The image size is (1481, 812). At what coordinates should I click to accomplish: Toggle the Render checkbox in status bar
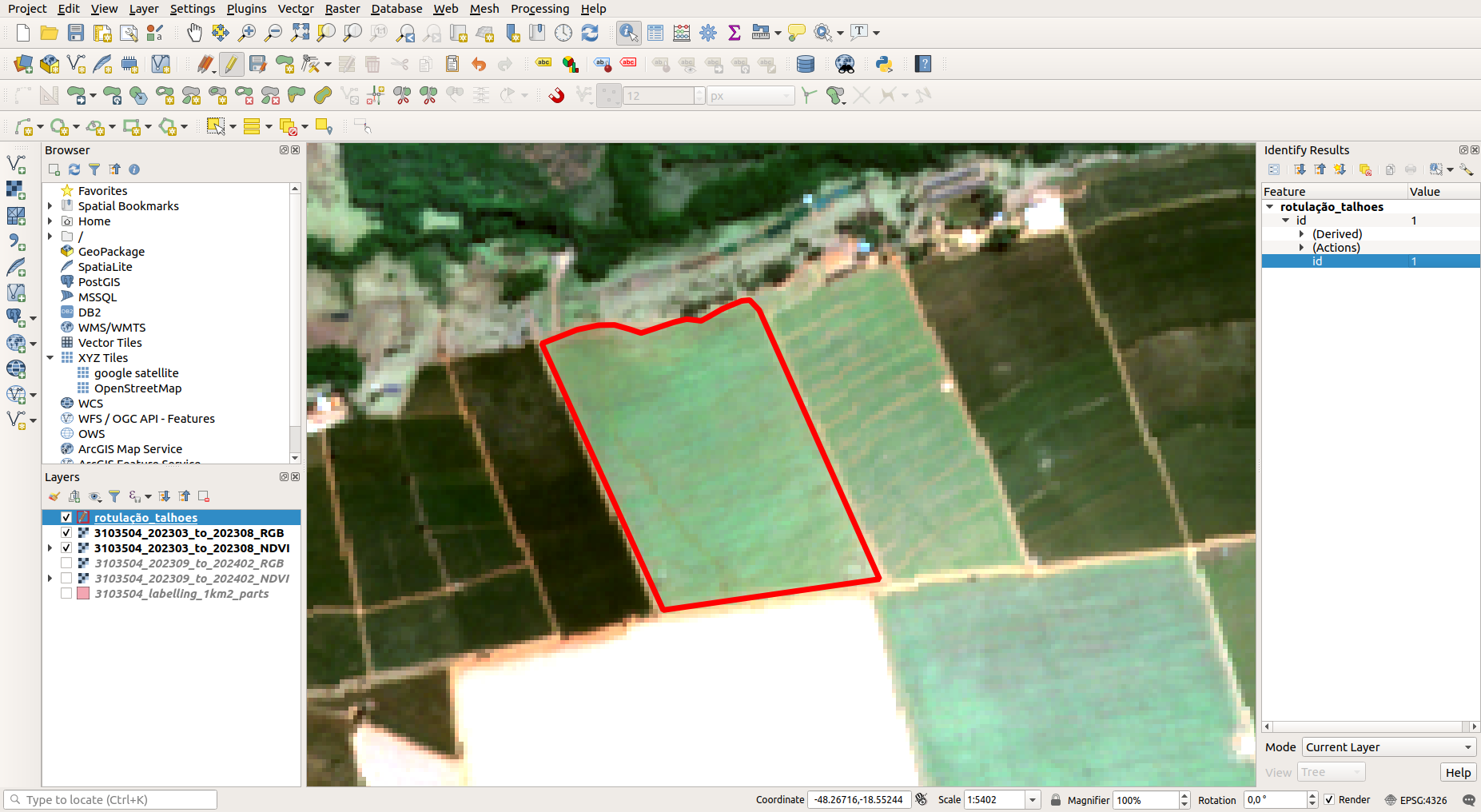(1329, 799)
